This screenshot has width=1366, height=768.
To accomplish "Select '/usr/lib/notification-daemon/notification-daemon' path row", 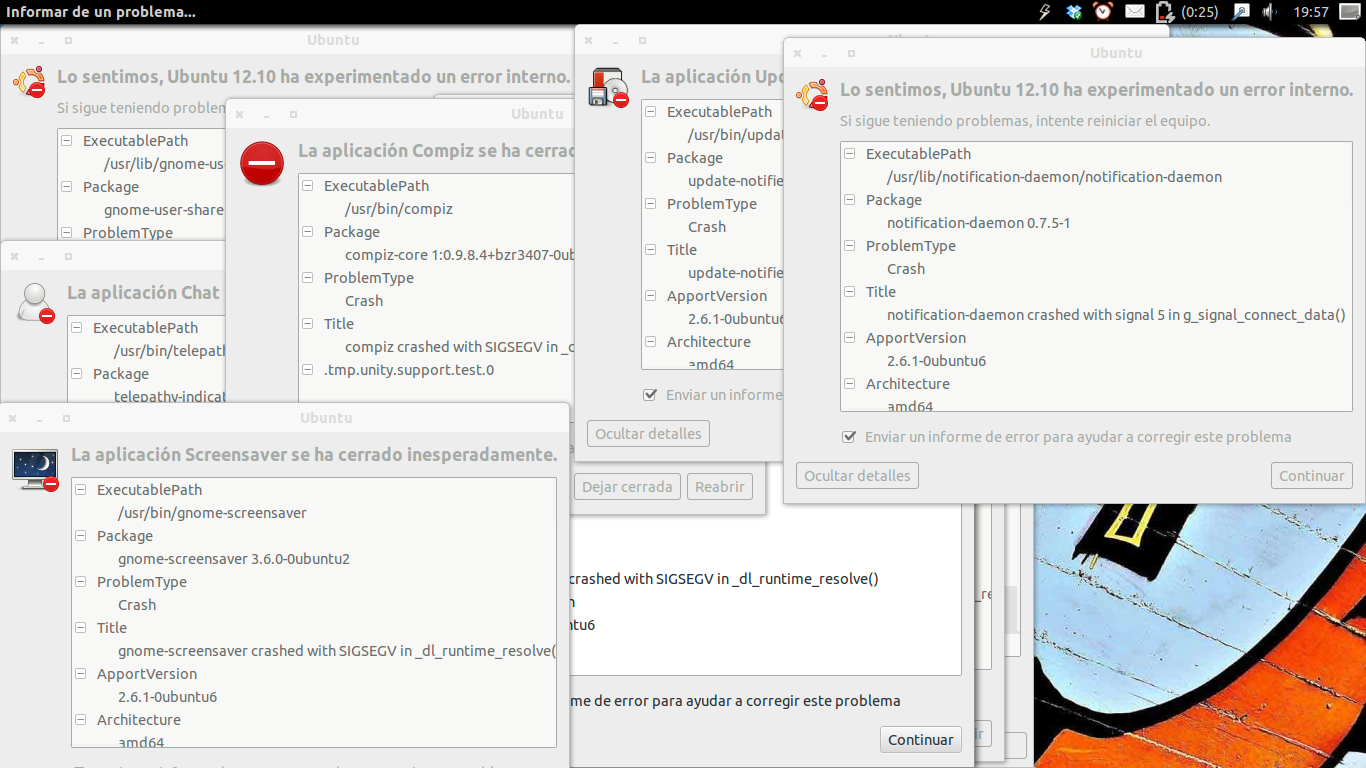I will pyautogui.click(x=1054, y=177).
